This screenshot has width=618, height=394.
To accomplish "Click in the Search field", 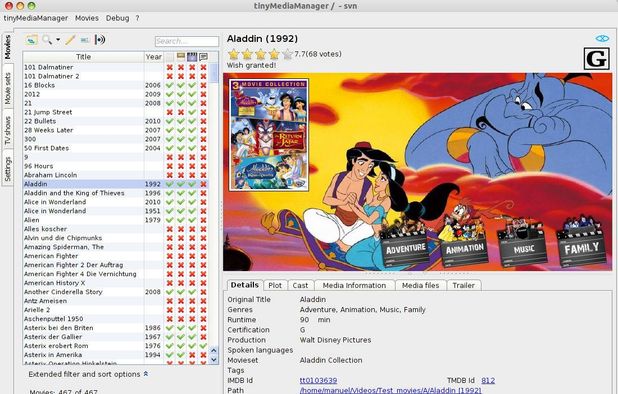I will [187, 41].
